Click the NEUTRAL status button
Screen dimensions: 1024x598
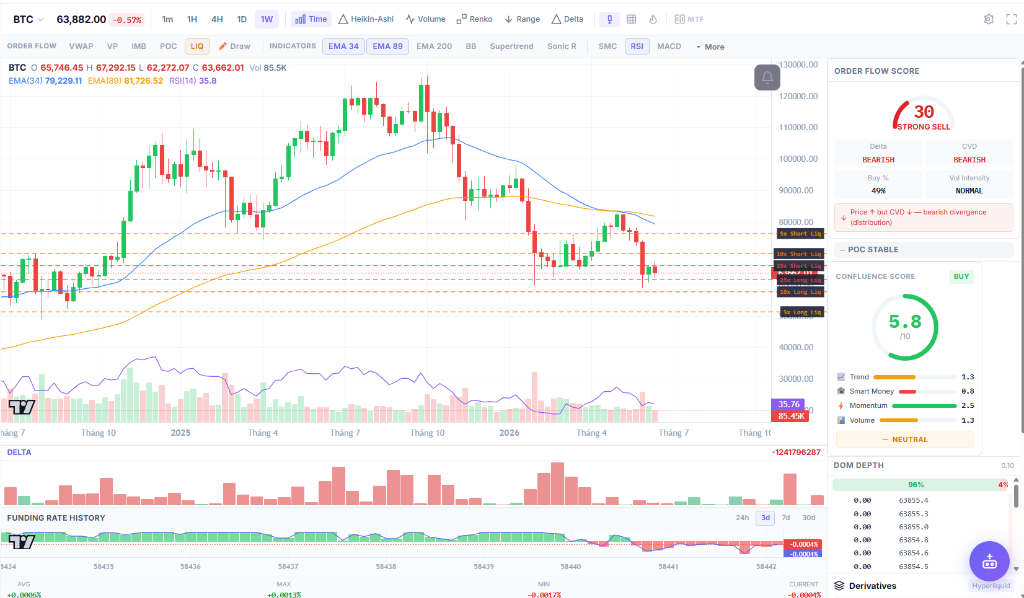[x=905, y=439]
